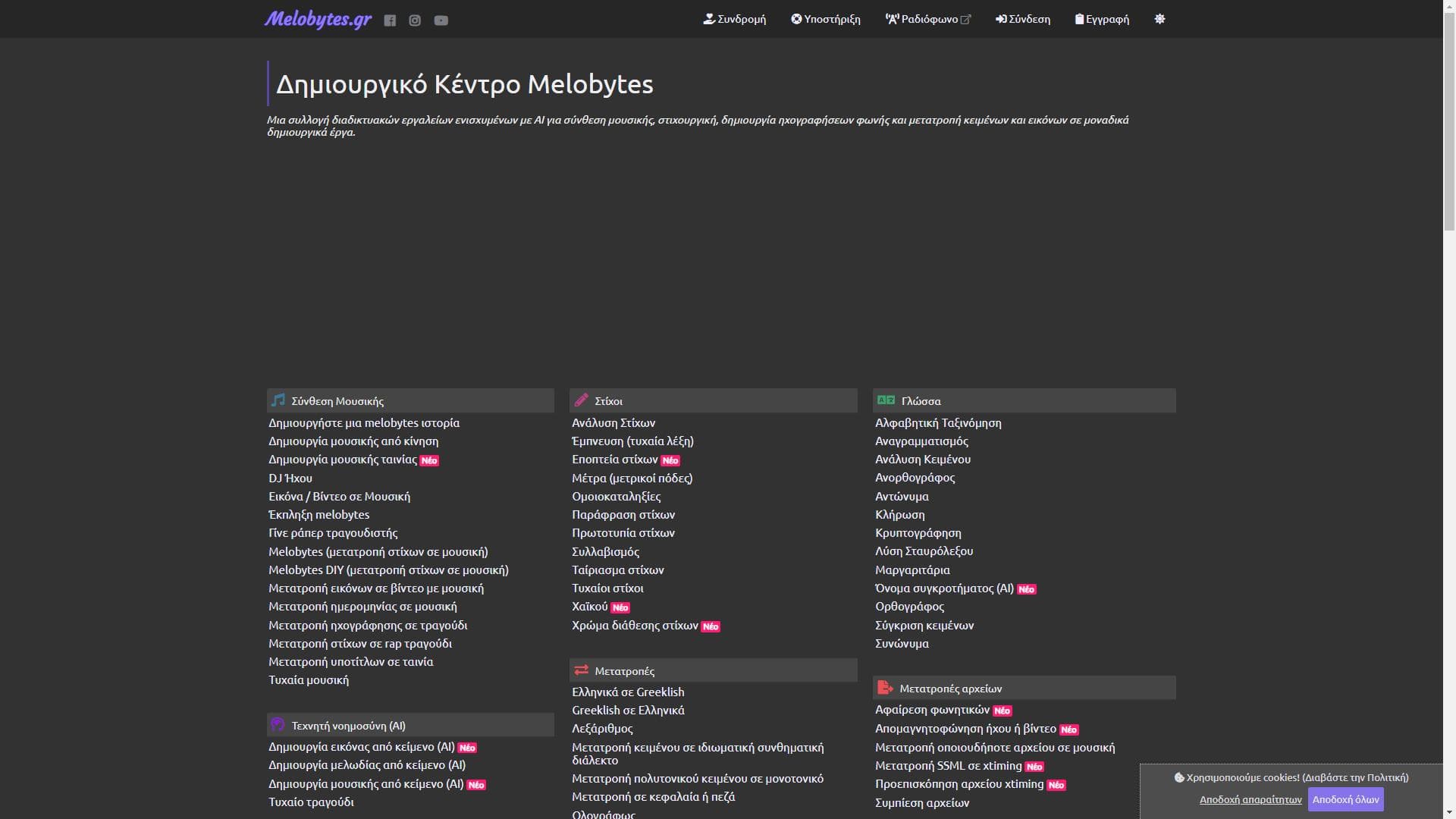
Task: Click the Melobytes.gr logo
Action: point(318,19)
